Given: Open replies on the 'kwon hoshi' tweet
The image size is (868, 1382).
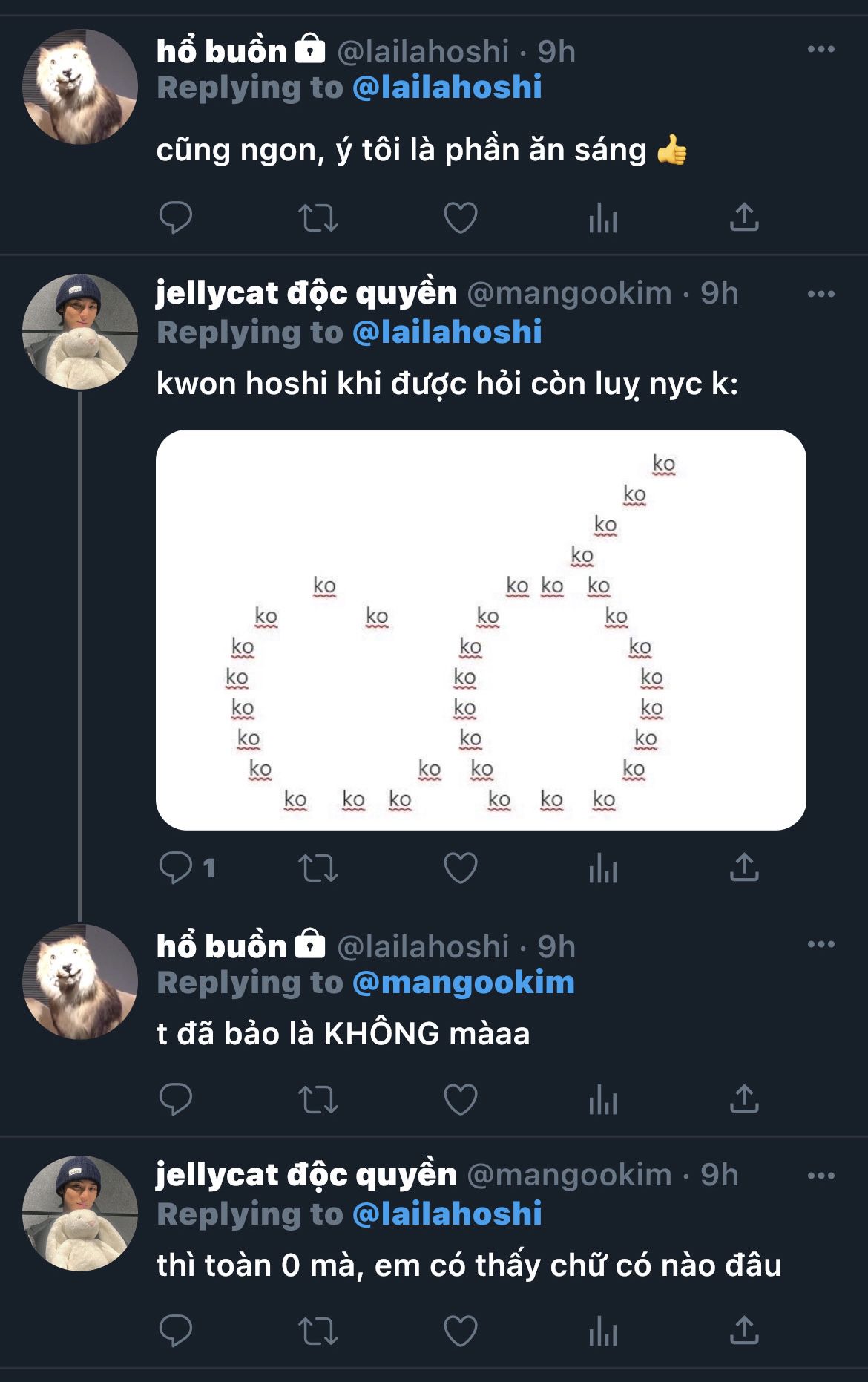Looking at the screenshot, I should [188, 868].
